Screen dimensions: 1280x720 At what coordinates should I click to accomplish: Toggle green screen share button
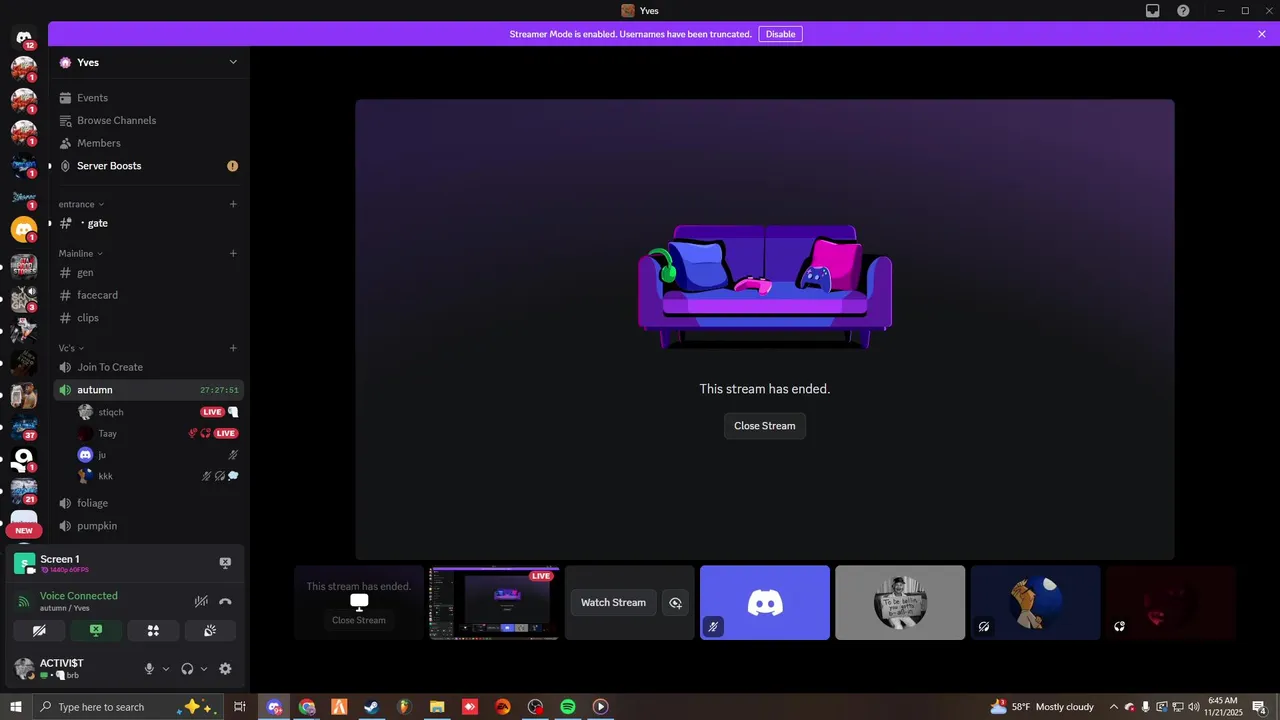[96, 631]
